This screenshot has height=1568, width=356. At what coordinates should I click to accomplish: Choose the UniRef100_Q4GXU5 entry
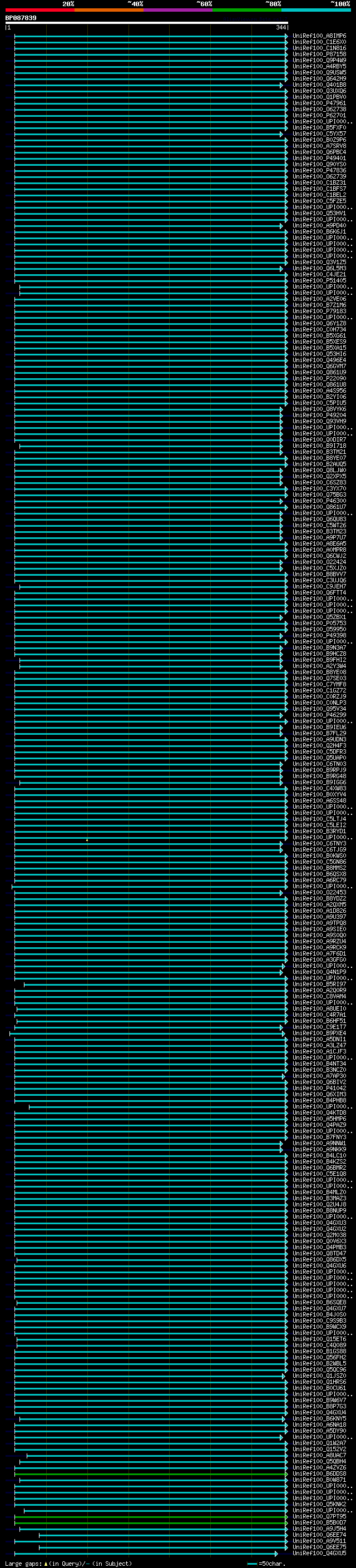(319, 1554)
